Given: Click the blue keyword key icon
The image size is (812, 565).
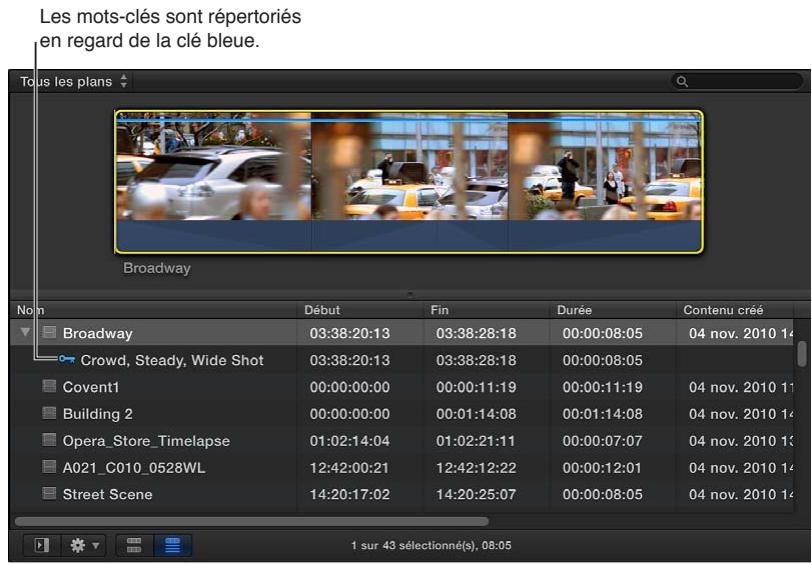Looking at the screenshot, I should tap(67, 359).
